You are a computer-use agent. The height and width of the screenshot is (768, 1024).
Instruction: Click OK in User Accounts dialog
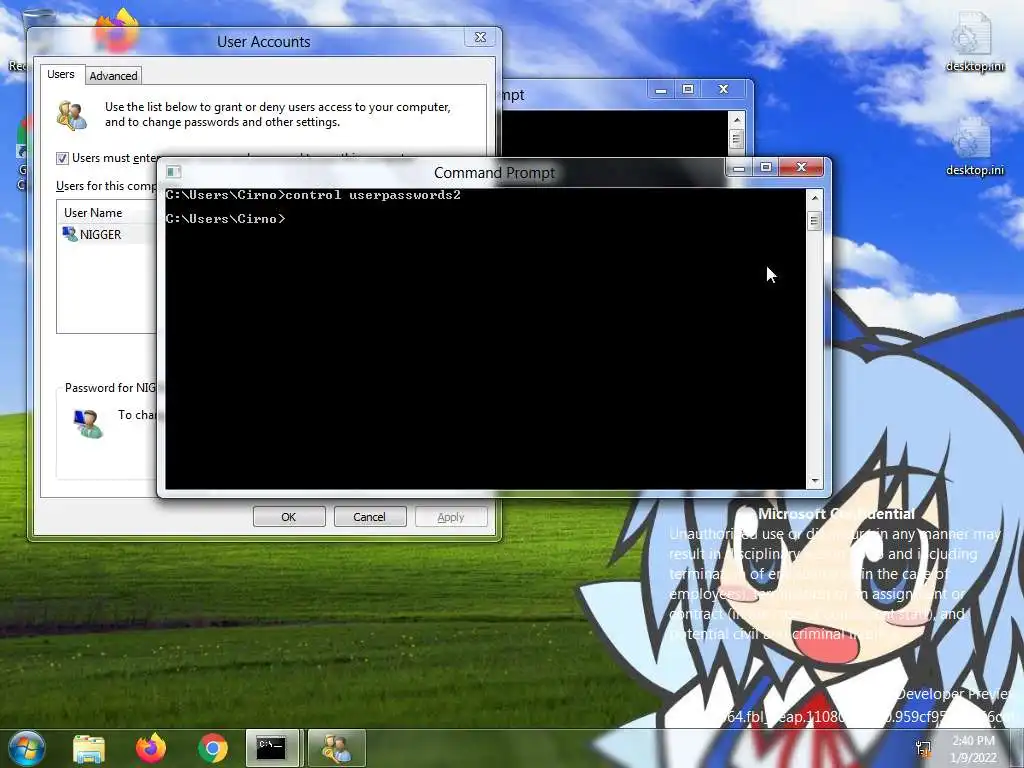click(289, 517)
